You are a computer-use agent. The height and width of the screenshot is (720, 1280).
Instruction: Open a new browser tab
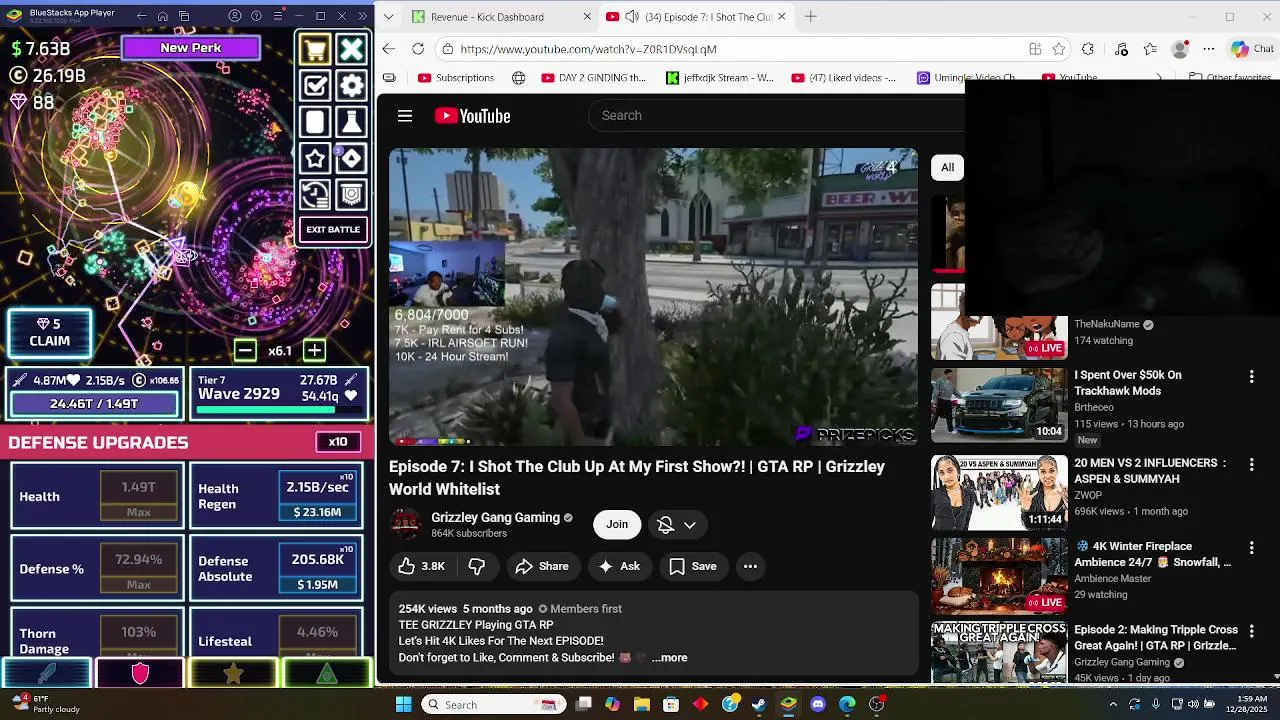[811, 17]
